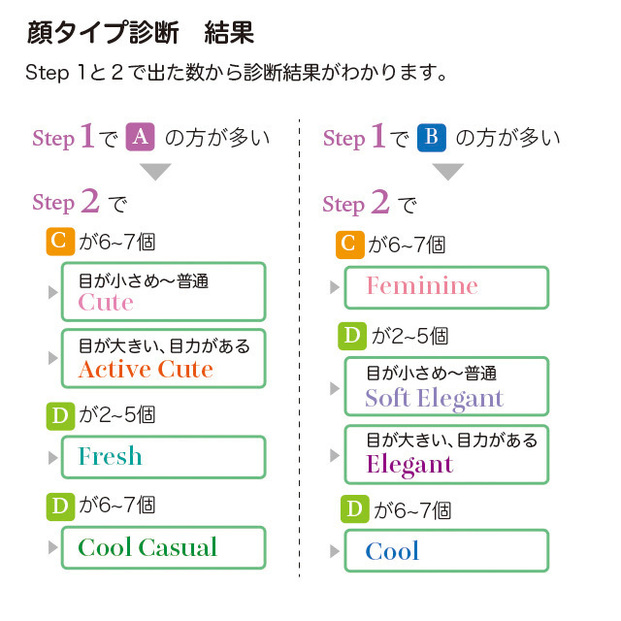The height and width of the screenshot is (621, 621).
Task: Open the Fresh result box
Action: pyautogui.click(x=163, y=457)
